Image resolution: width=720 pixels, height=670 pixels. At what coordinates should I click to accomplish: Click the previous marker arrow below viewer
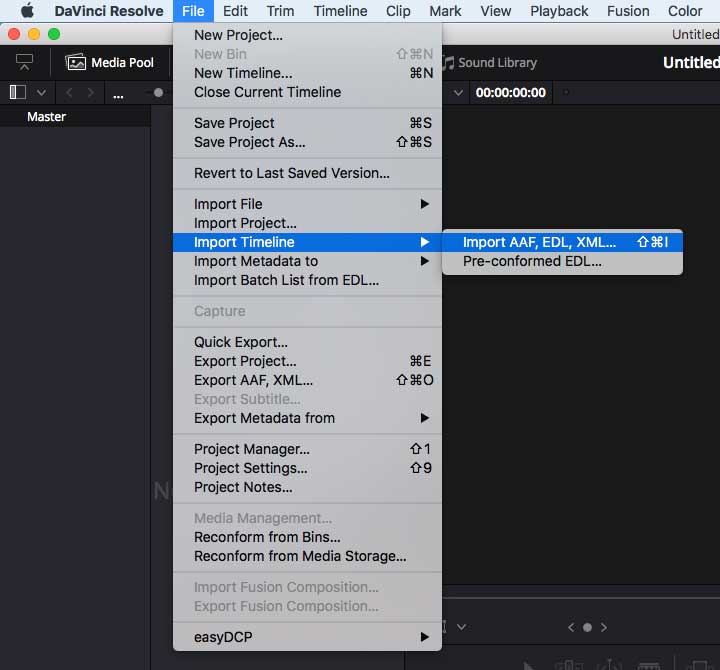pos(571,627)
